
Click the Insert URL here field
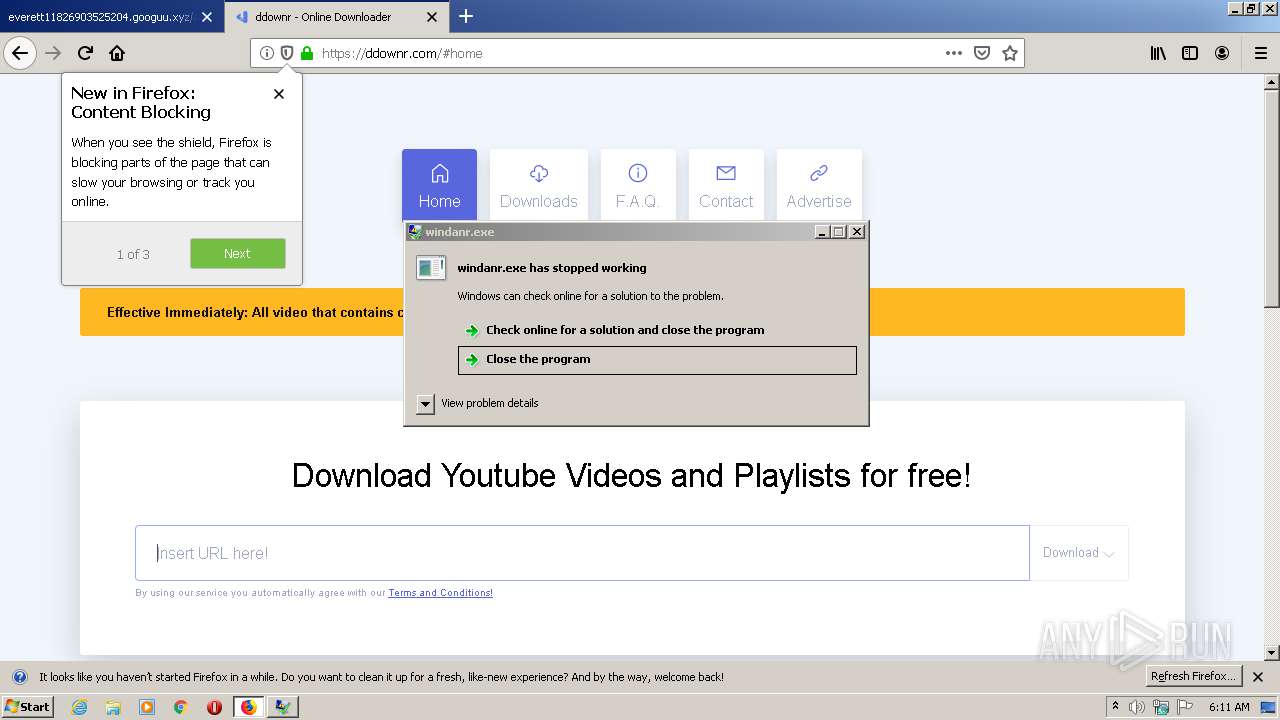coord(582,553)
